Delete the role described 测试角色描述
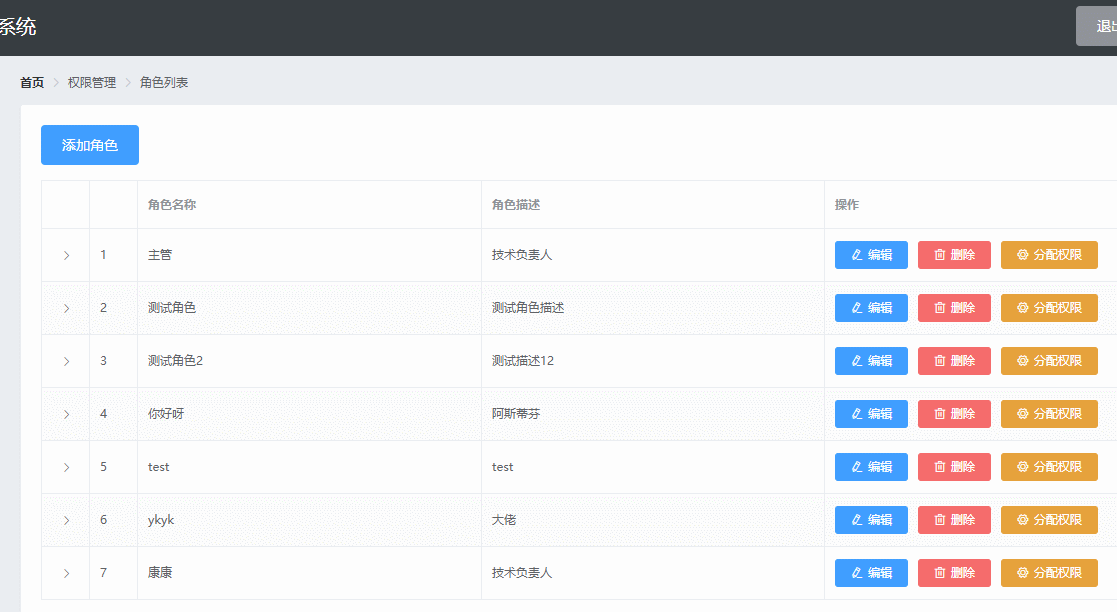Viewport: 1117px width, 612px height. click(954, 308)
